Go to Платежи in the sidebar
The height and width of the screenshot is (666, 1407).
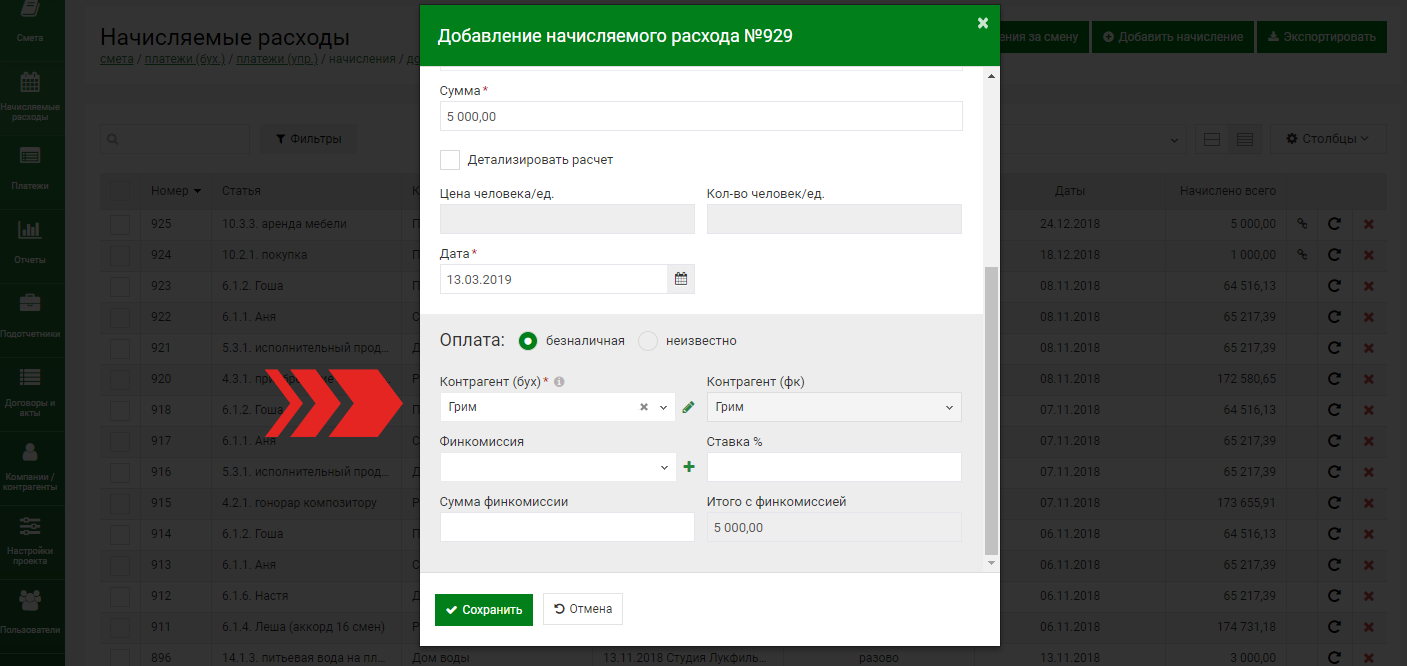click(x=30, y=167)
